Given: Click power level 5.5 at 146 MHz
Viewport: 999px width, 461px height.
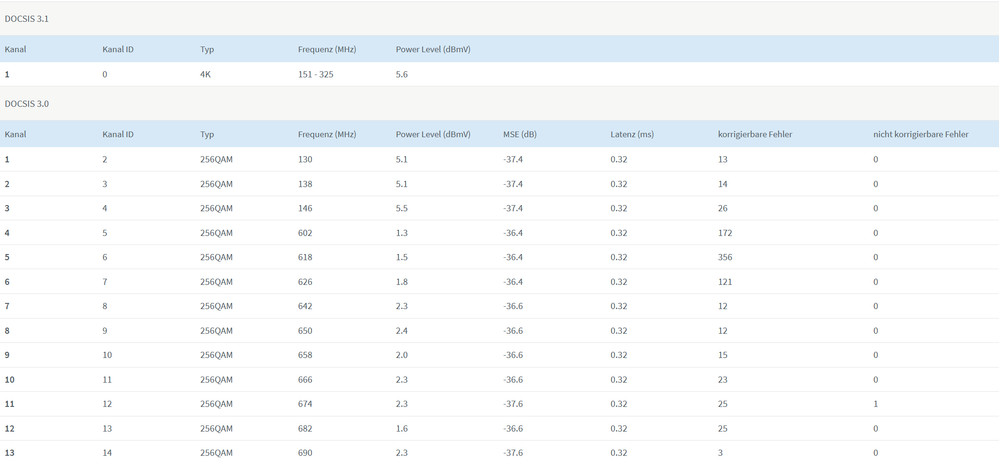Looking at the screenshot, I should [x=401, y=208].
